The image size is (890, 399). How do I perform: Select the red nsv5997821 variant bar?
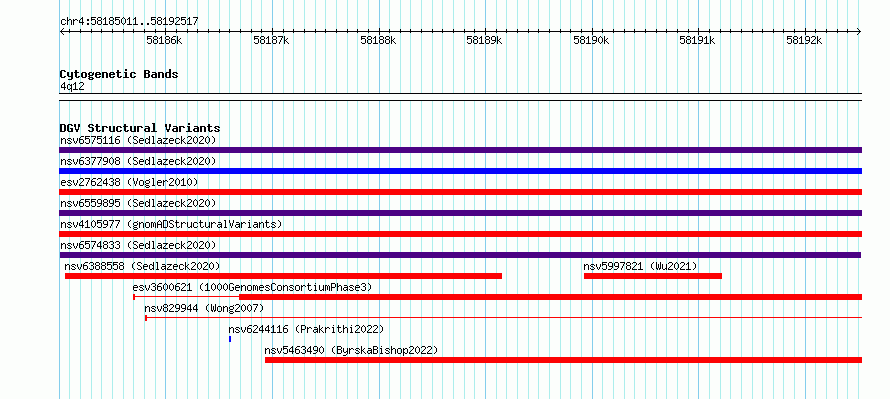tap(653, 276)
